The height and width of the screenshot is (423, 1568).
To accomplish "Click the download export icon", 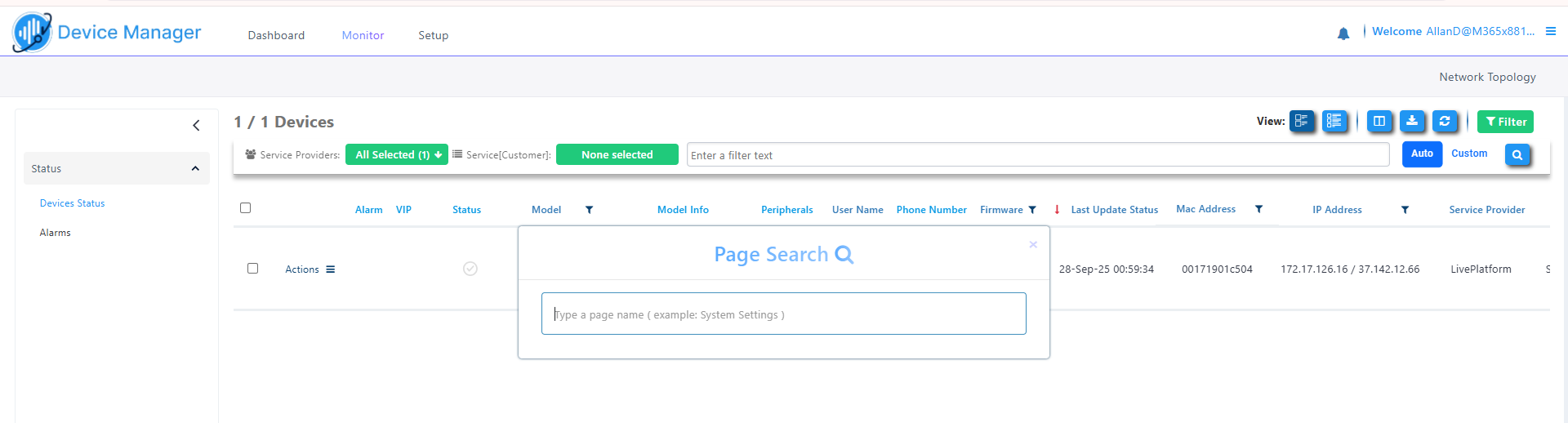I will (x=1412, y=122).
